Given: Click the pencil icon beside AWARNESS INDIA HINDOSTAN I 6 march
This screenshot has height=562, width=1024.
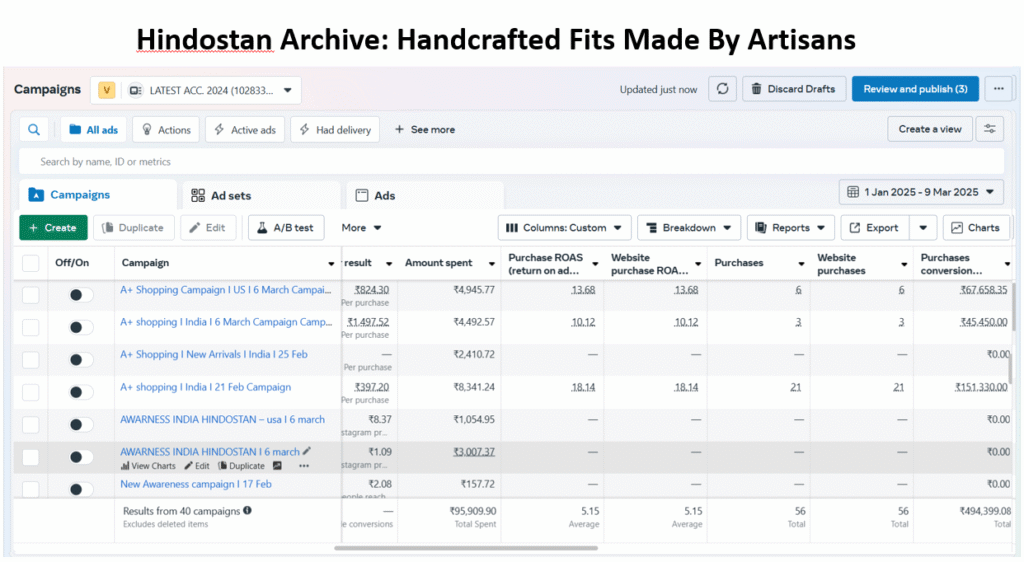Looking at the screenshot, I should [x=307, y=450].
